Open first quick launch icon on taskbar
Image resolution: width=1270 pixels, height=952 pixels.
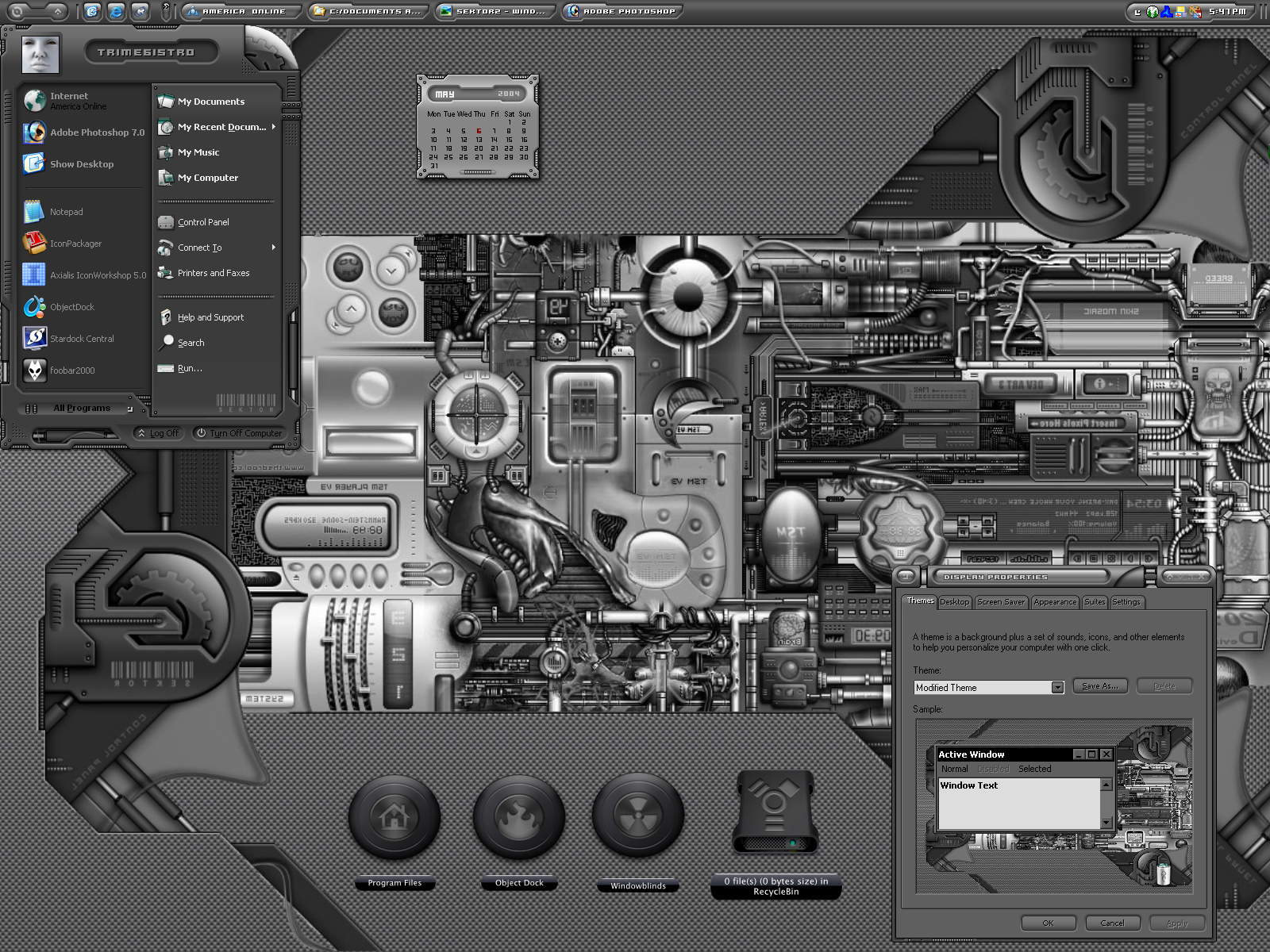92,11
